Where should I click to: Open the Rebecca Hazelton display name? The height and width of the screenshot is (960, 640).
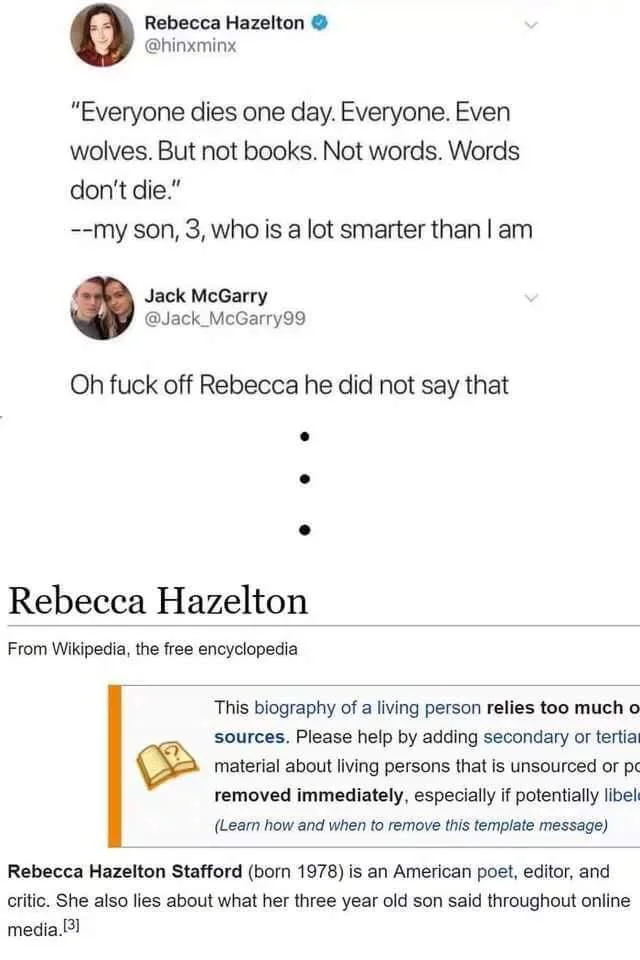click(x=224, y=23)
